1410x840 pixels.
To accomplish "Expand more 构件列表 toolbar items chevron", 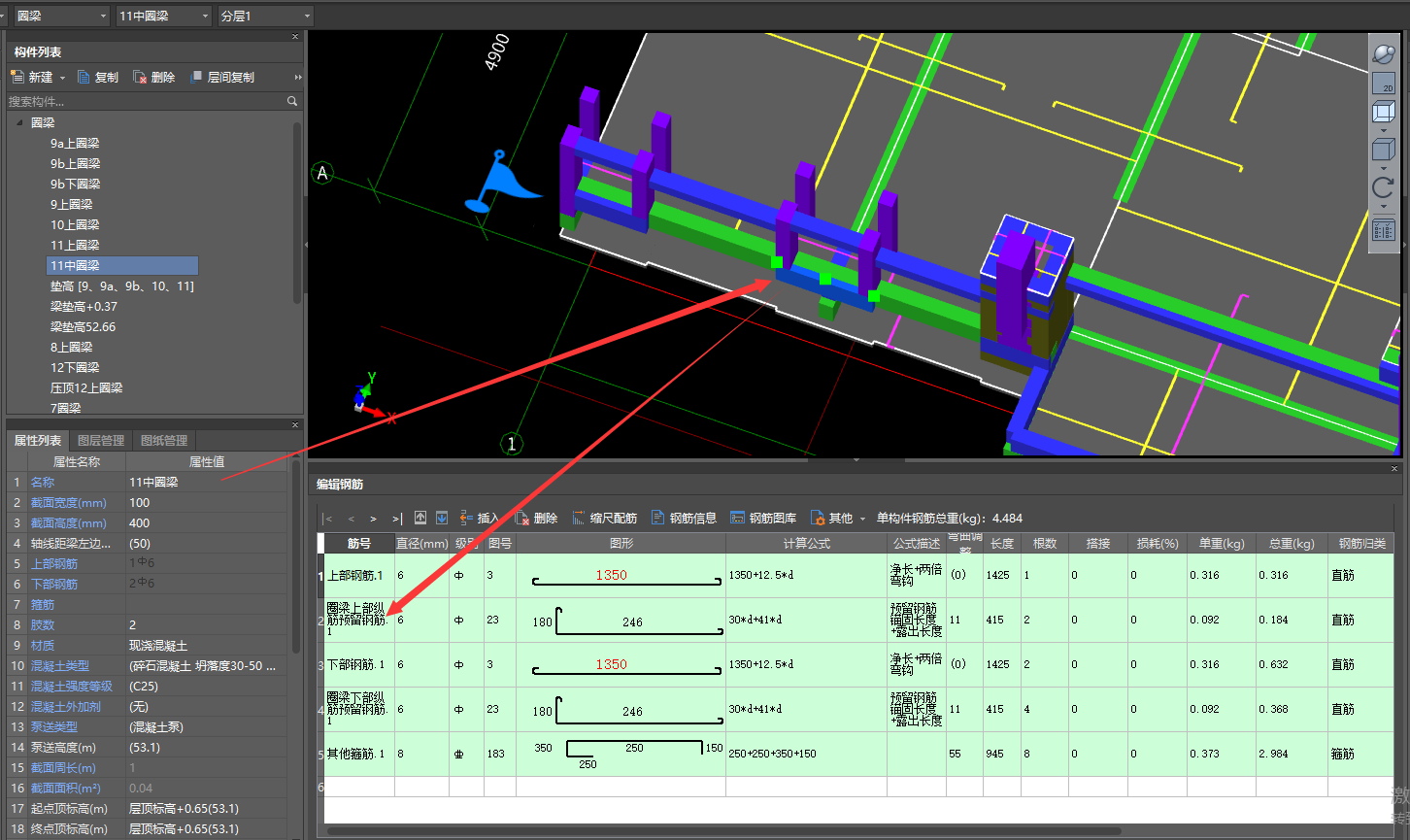I will (298, 77).
